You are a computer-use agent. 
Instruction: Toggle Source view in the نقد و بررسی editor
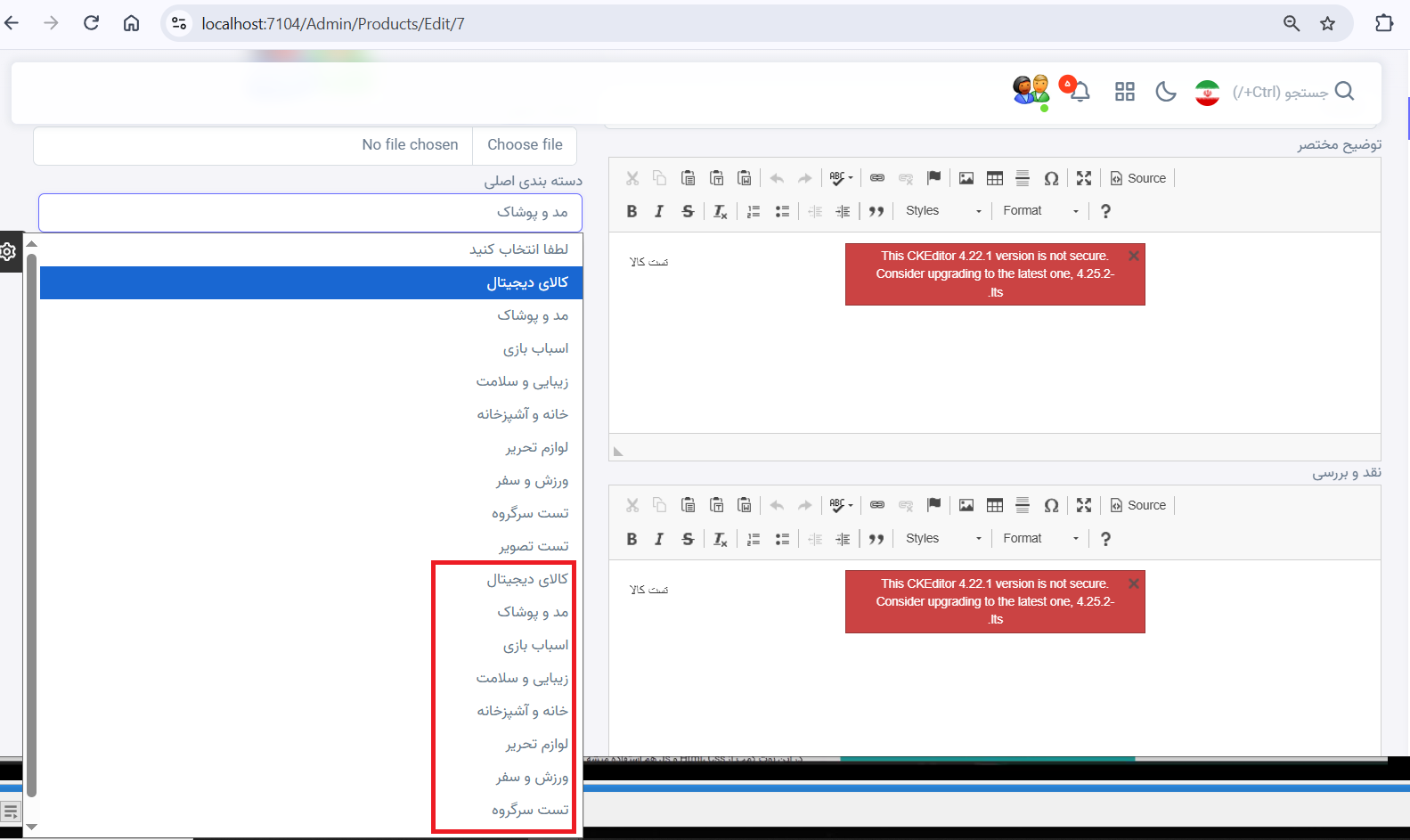pyautogui.click(x=1138, y=505)
